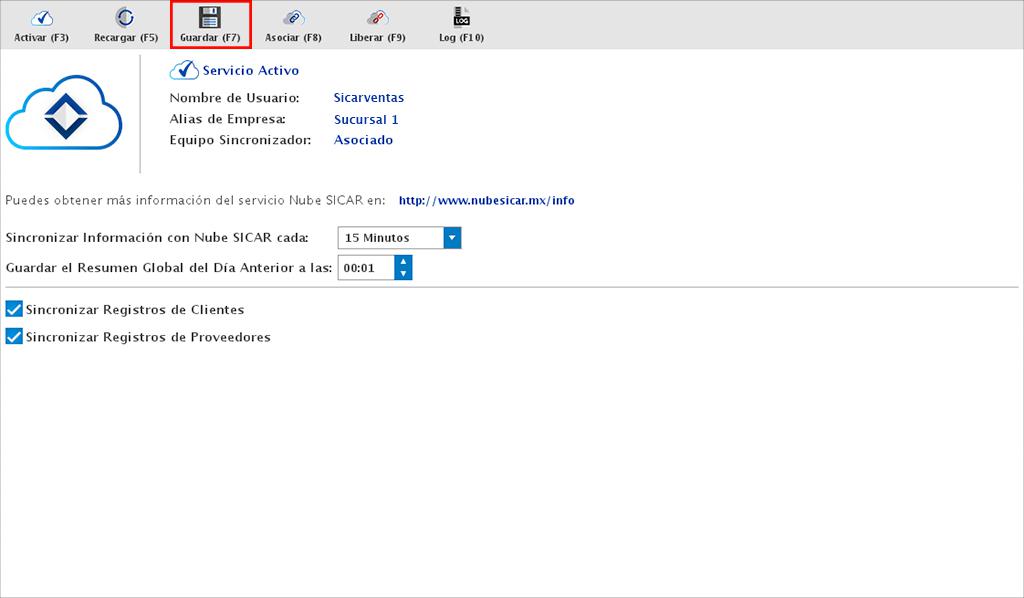Open the Log (F10) file icon
Screen dimensions: 1024x598
(x=461, y=17)
